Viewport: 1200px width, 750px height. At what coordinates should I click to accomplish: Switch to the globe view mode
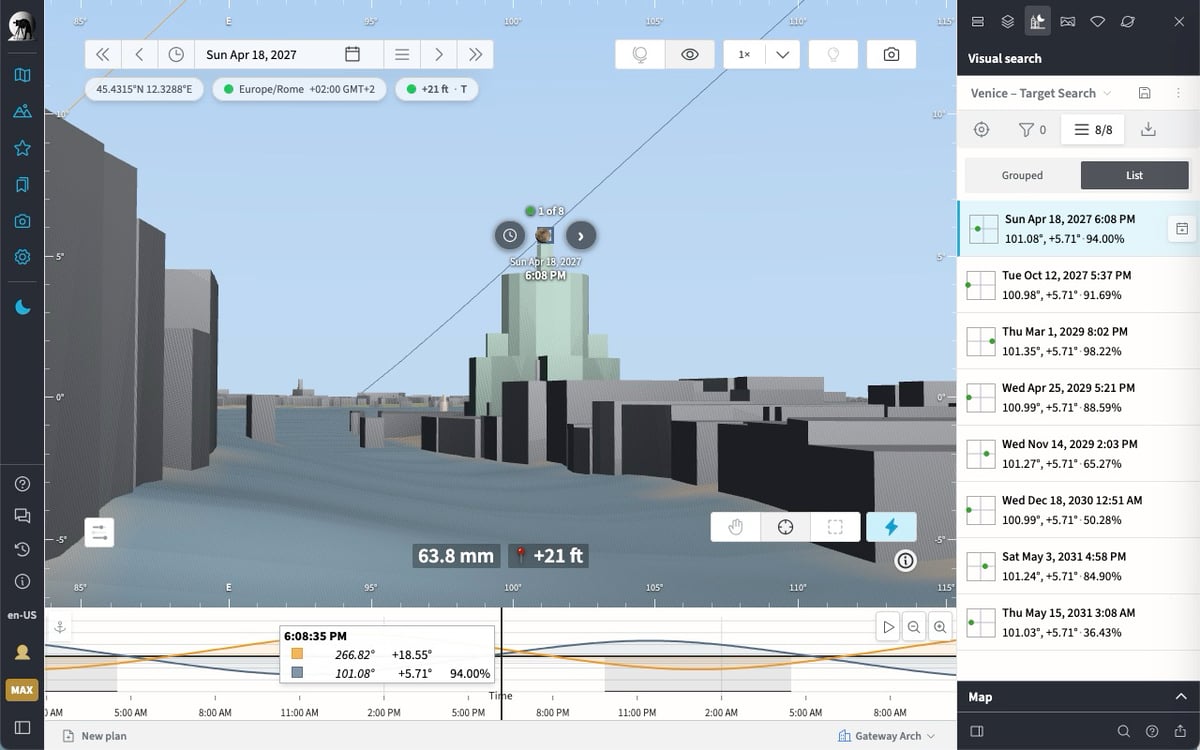[x=640, y=54]
